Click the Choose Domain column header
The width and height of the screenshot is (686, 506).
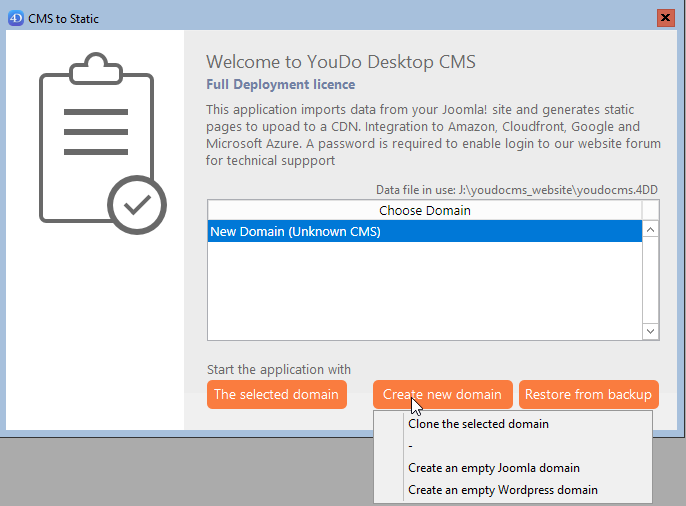424,210
